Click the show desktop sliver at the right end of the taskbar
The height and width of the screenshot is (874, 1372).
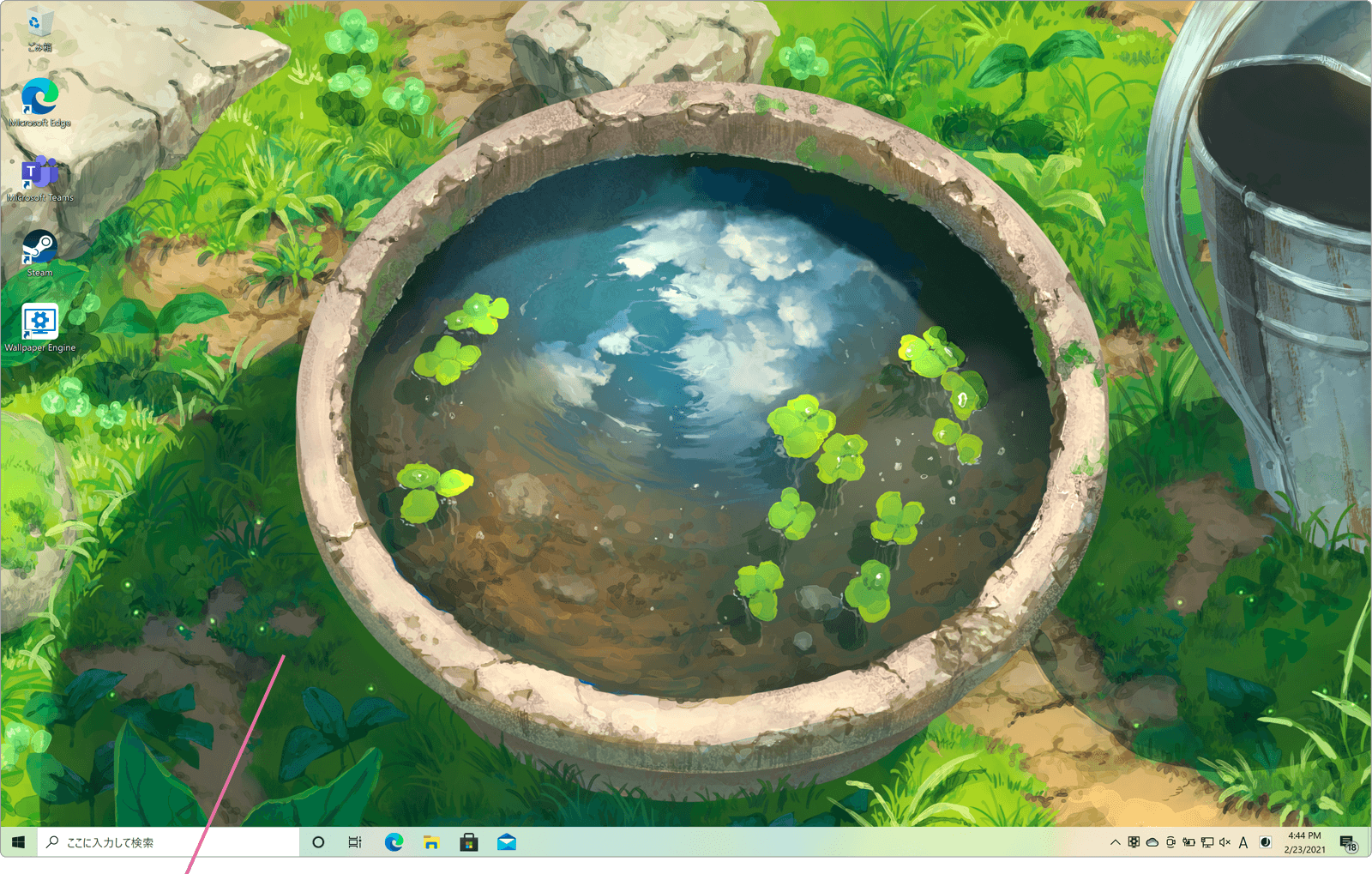tap(1369, 842)
